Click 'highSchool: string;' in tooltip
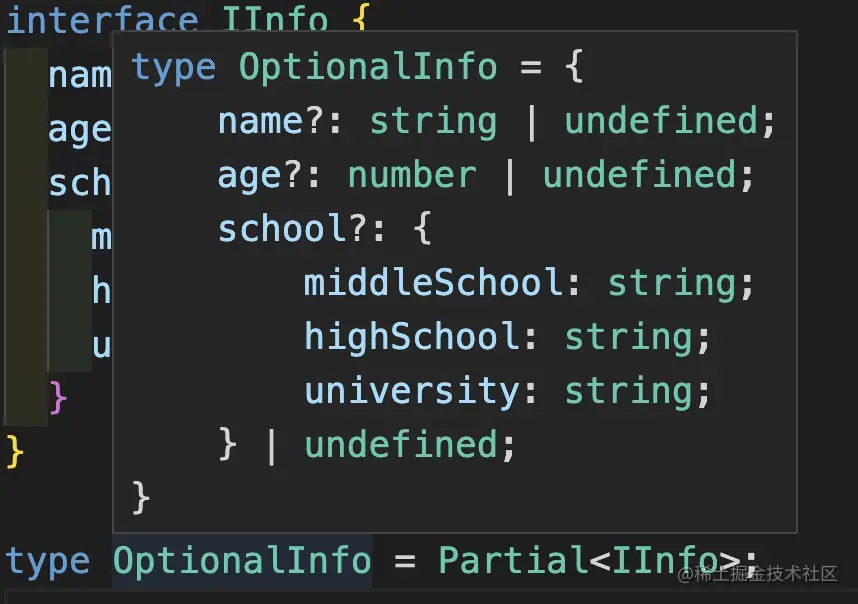 507,337
